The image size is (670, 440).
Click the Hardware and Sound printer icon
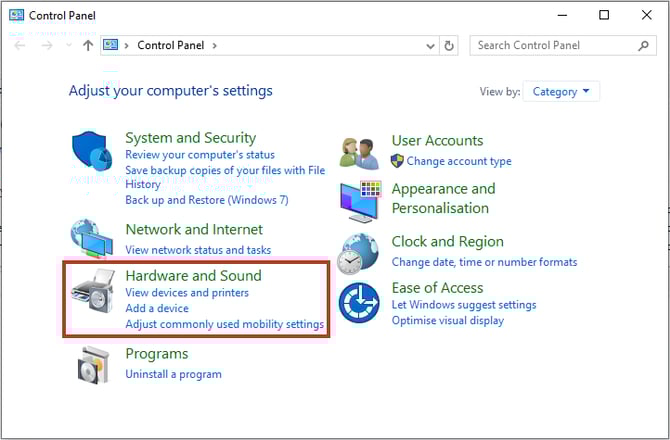point(94,293)
